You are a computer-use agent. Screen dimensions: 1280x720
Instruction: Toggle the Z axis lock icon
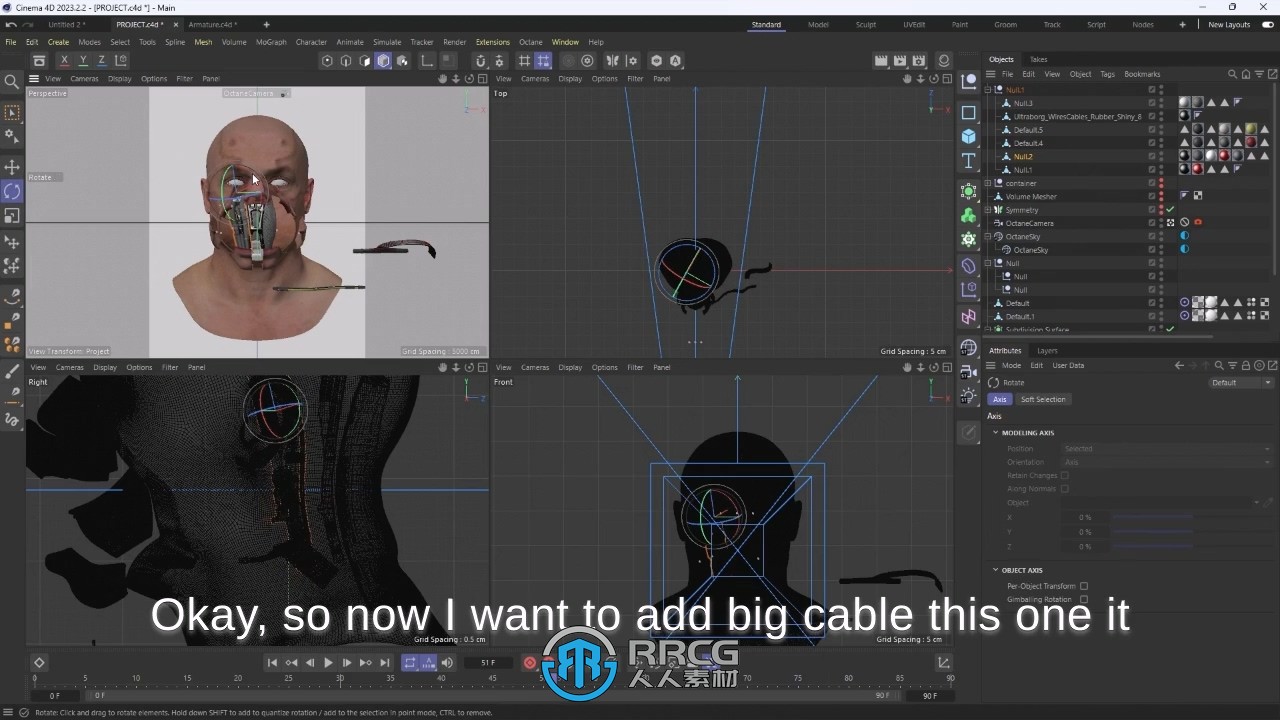tap(101, 61)
